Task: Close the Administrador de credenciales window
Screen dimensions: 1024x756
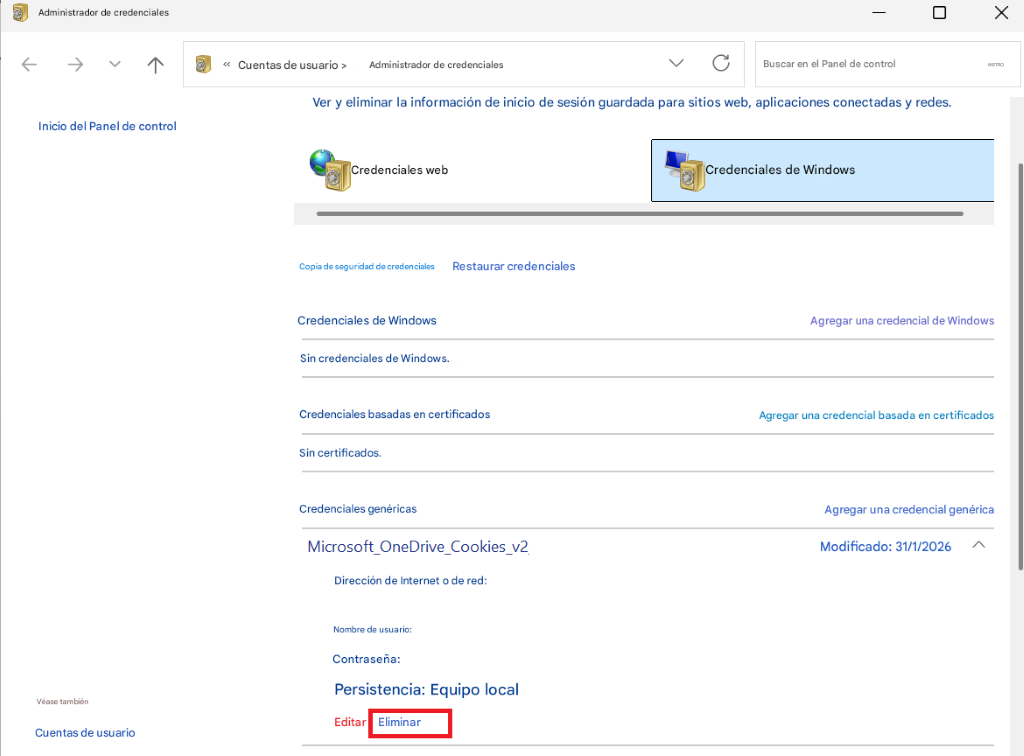Action: [1001, 12]
